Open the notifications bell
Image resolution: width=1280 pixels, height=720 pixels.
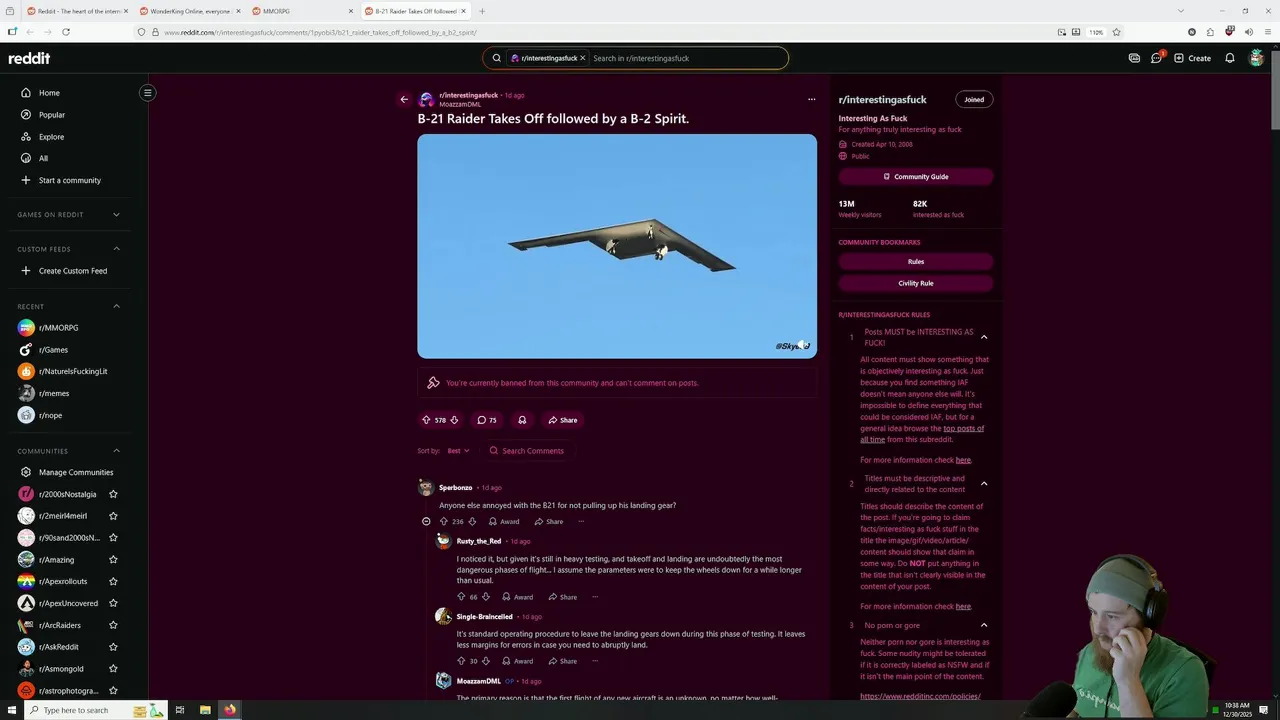(1230, 58)
